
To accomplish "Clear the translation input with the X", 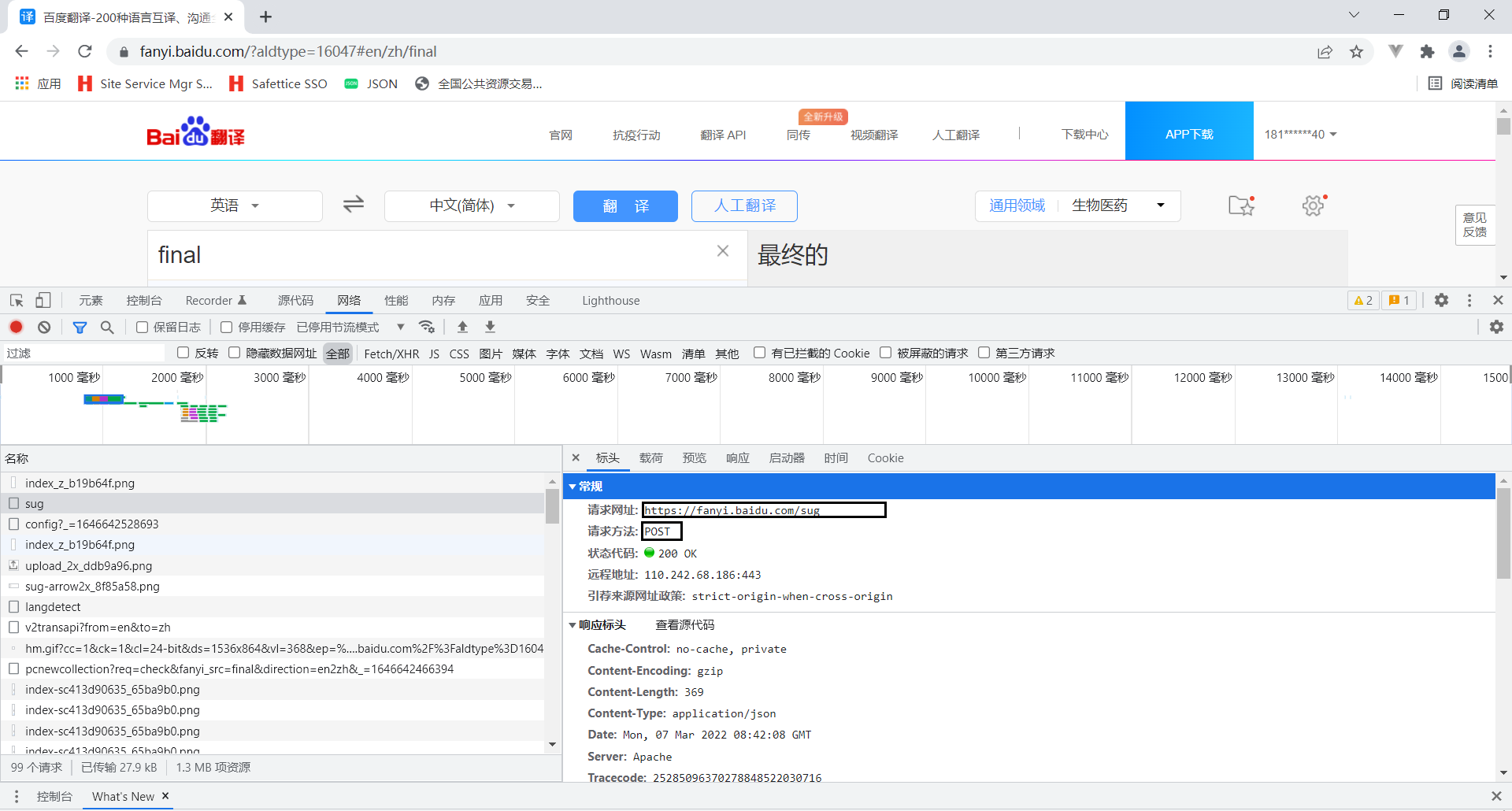I will click(723, 250).
